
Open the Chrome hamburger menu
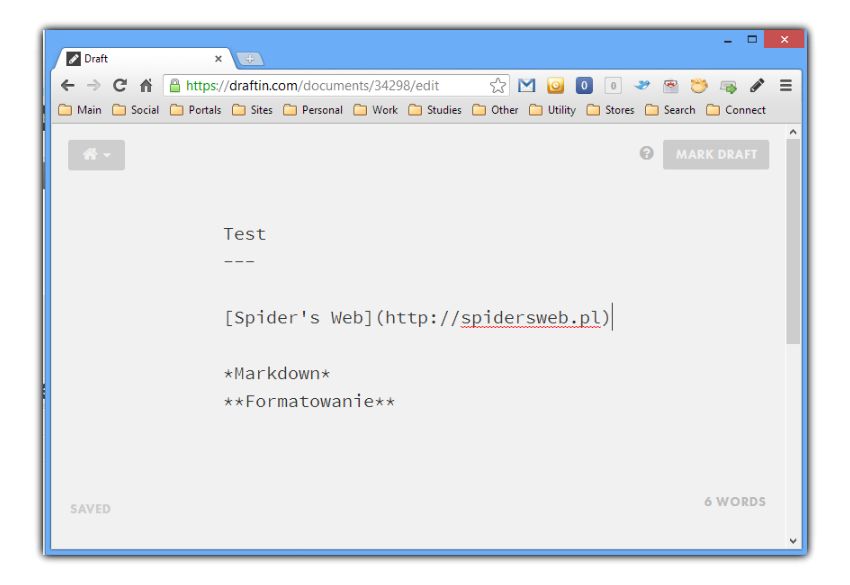(785, 86)
